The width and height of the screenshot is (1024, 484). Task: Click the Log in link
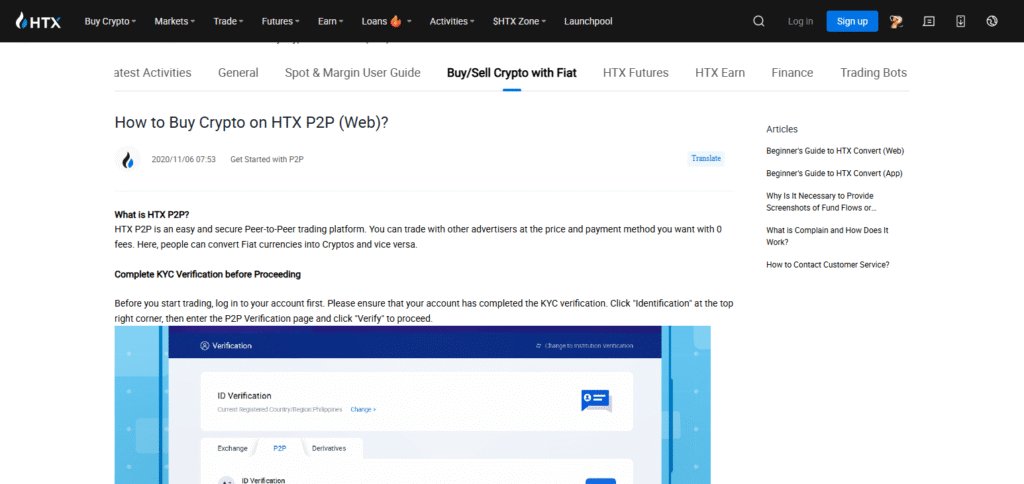pyautogui.click(x=800, y=21)
